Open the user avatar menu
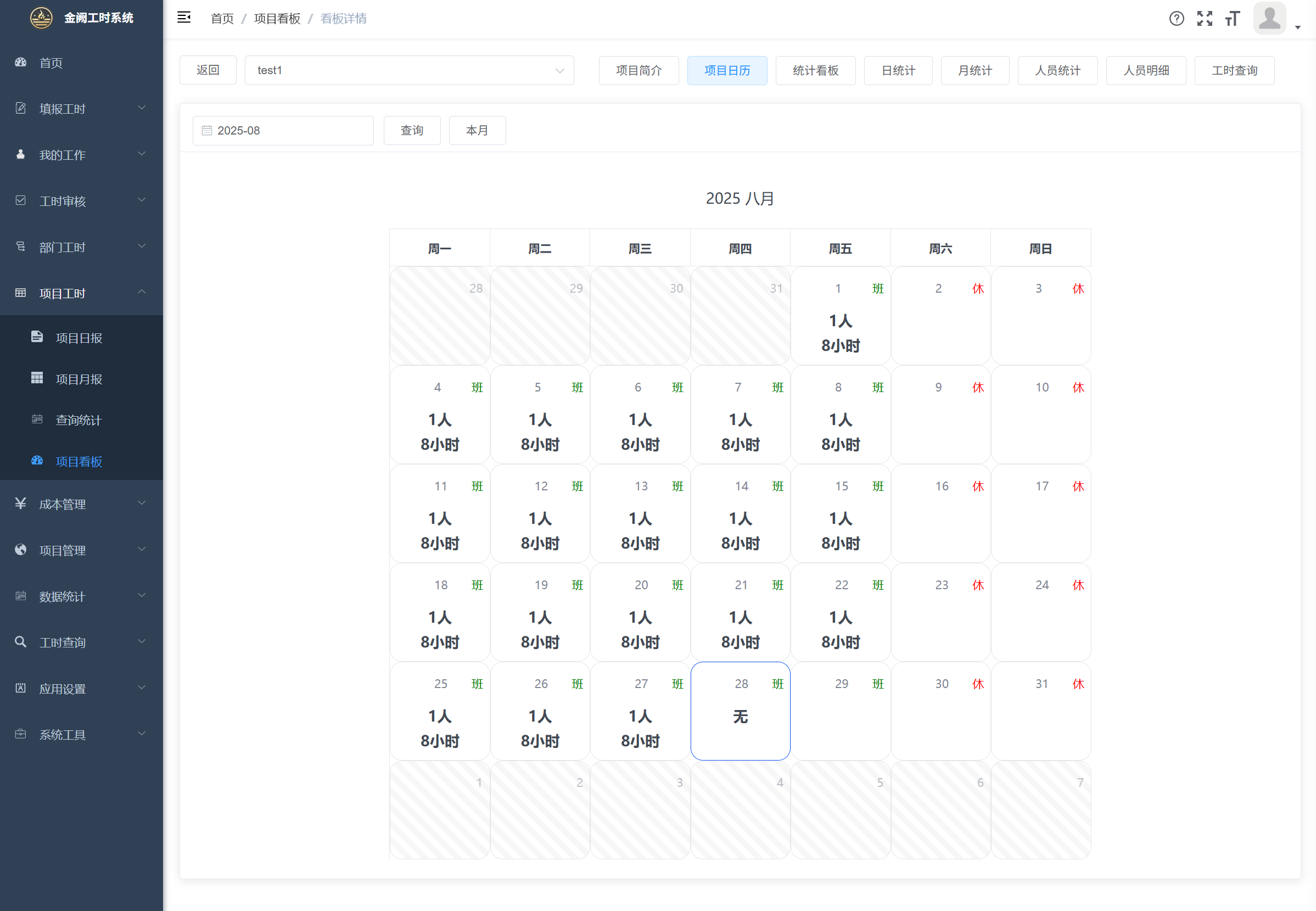 tap(1270, 18)
